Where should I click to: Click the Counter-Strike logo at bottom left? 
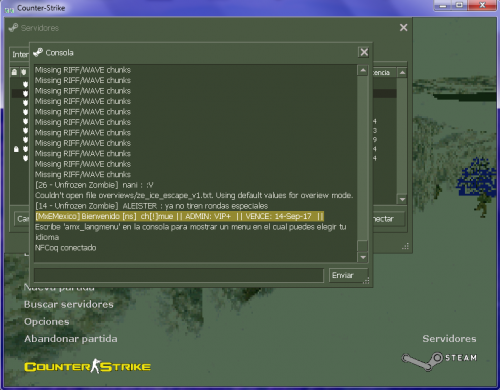coord(87,367)
